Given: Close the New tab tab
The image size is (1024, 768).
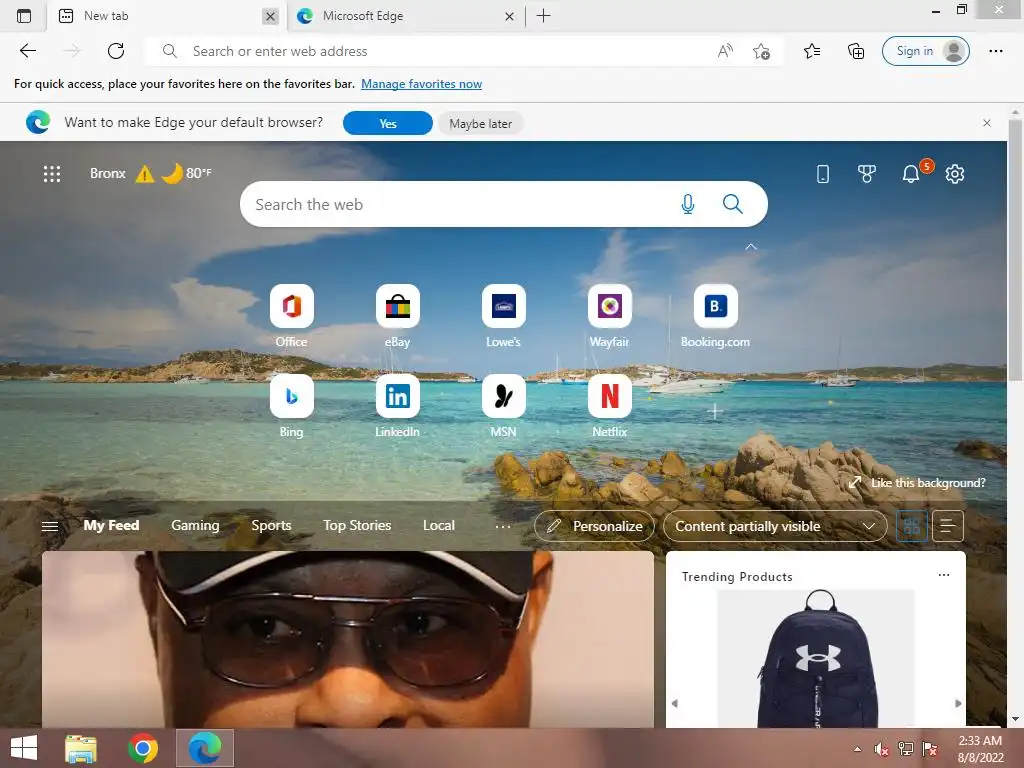Looking at the screenshot, I should tap(270, 16).
